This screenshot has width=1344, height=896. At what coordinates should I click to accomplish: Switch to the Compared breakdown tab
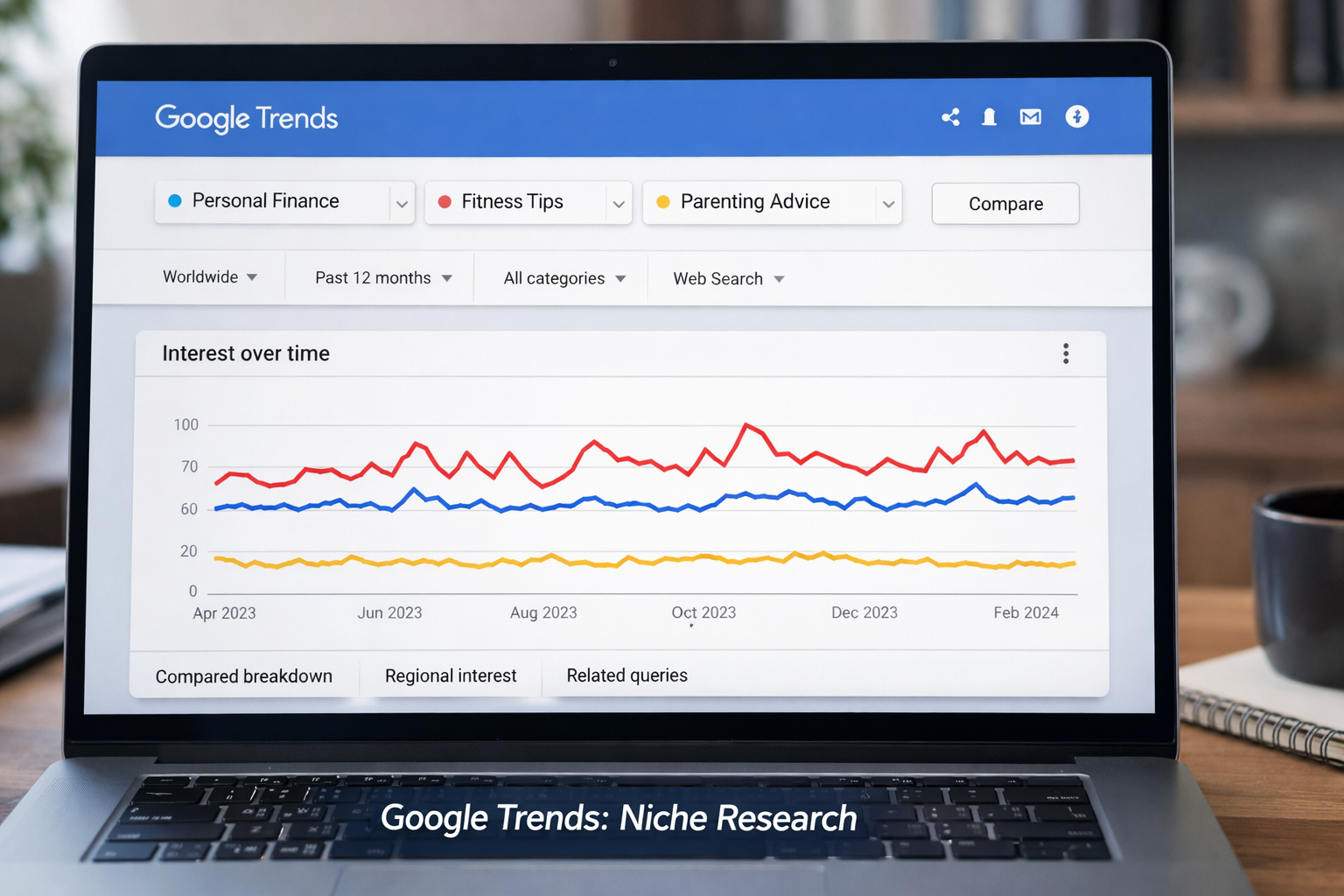pyautogui.click(x=244, y=676)
